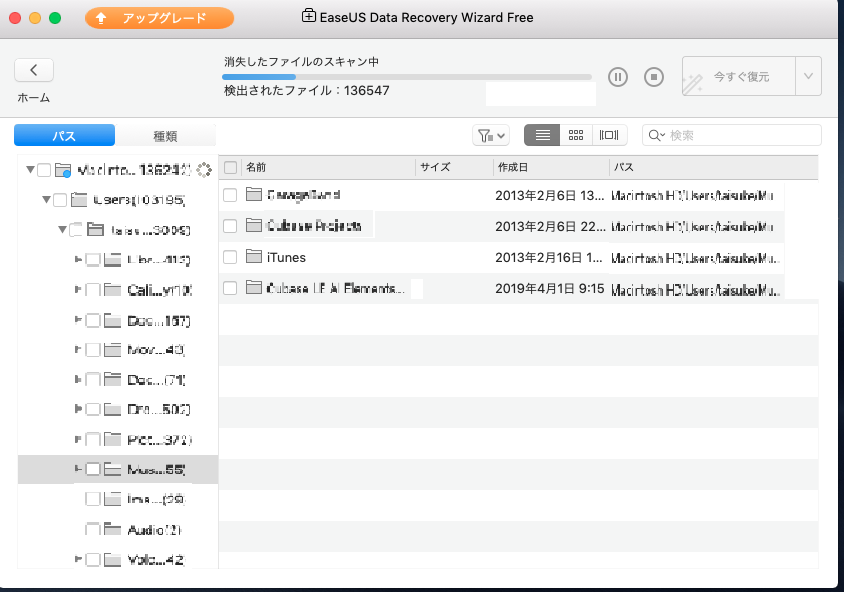Select the iTunes folder name in the list
The width and height of the screenshot is (844, 592).
click(x=286, y=258)
